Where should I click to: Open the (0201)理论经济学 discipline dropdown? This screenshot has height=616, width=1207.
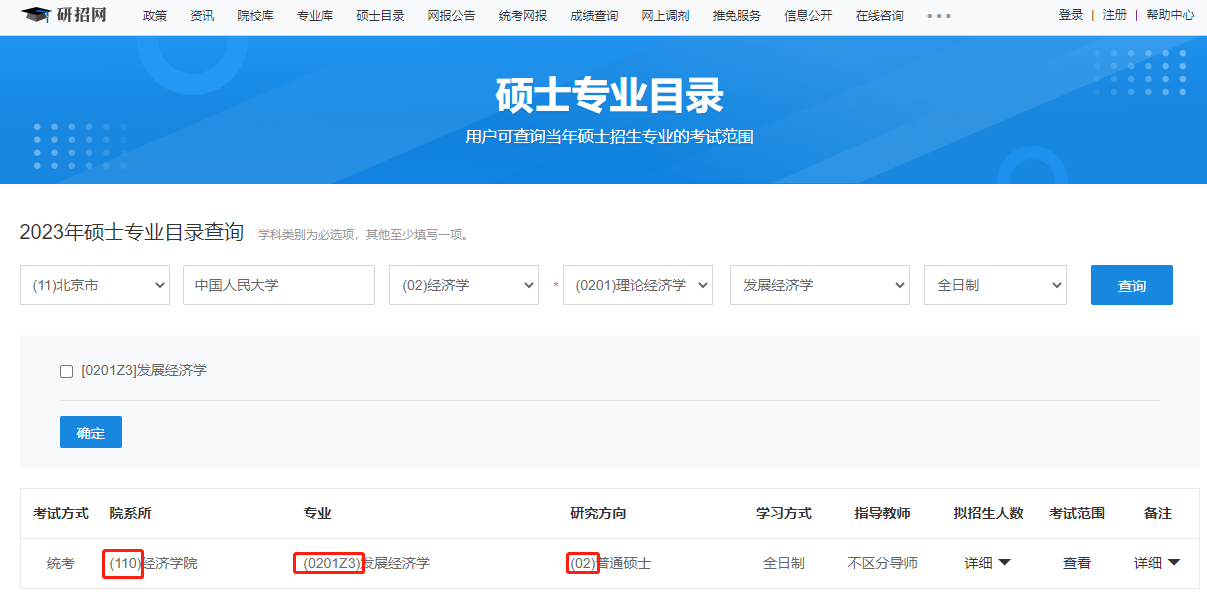click(638, 285)
